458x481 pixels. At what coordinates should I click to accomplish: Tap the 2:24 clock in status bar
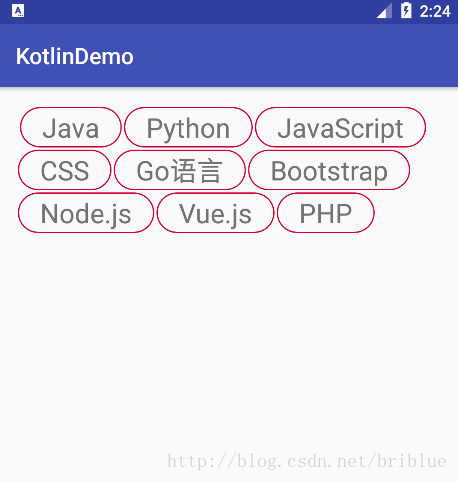pos(435,11)
